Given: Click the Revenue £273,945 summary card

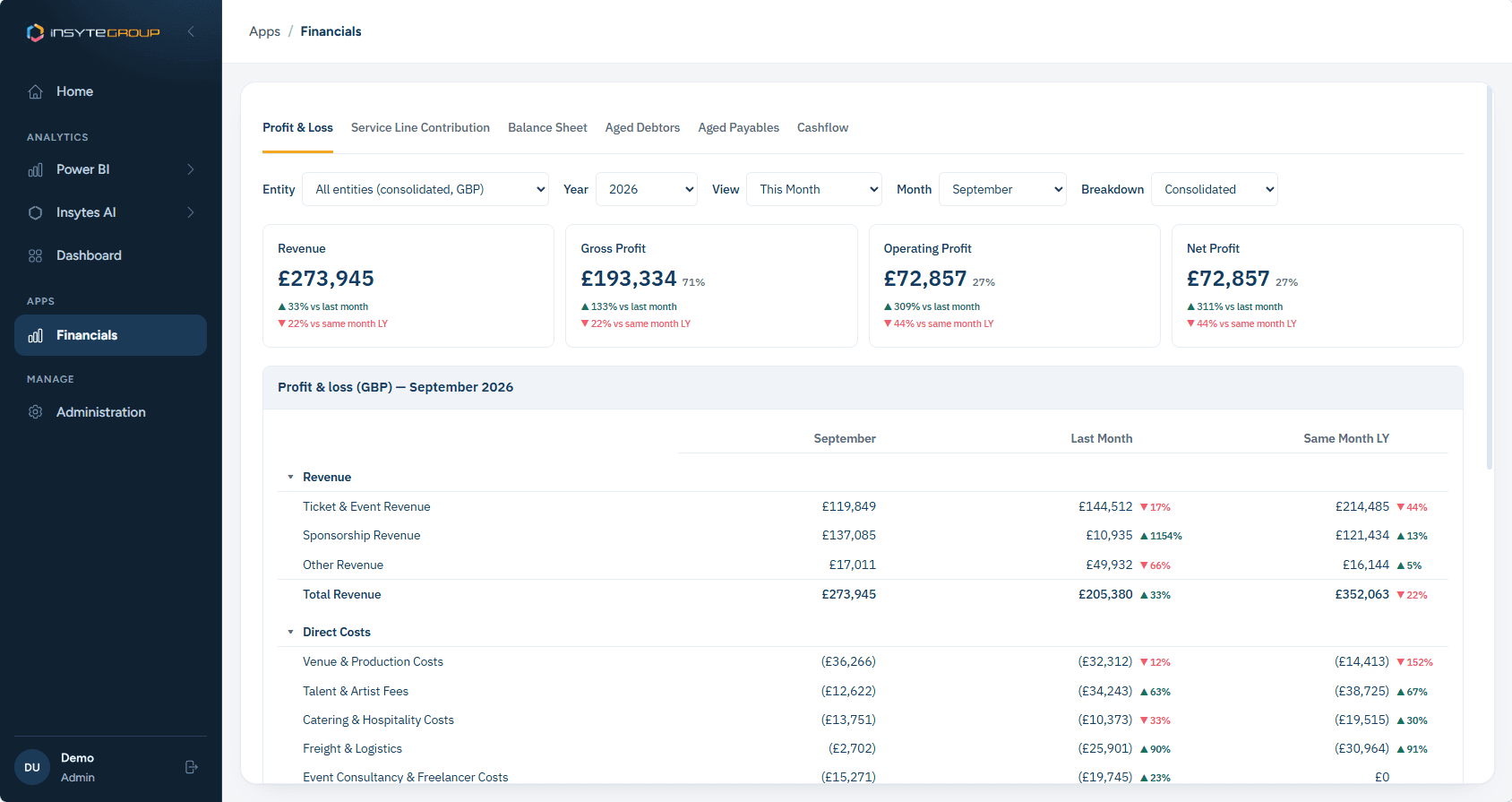Looking at the screenshot, I should (408, 286).
